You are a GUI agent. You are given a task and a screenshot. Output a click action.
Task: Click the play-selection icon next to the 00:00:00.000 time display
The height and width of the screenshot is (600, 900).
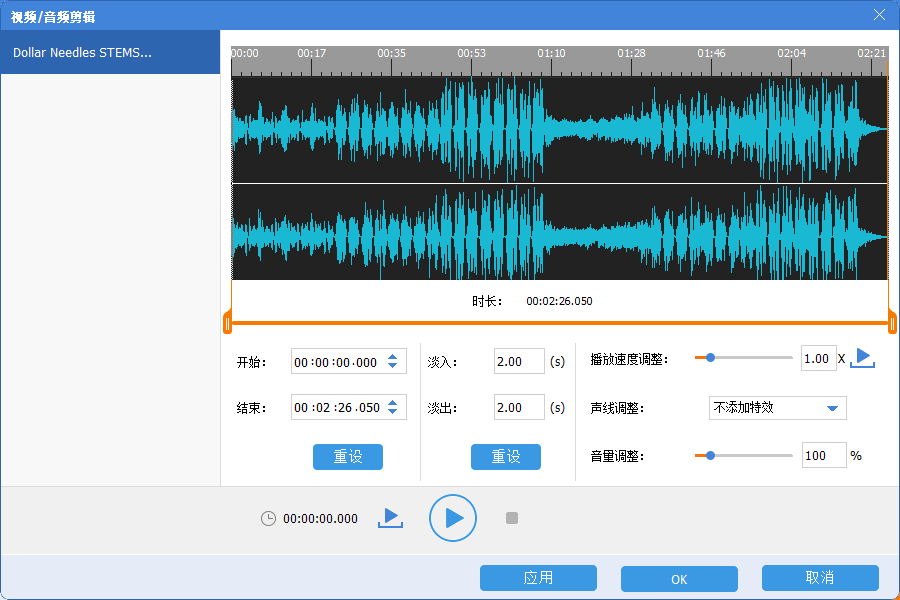click(390, 518)
